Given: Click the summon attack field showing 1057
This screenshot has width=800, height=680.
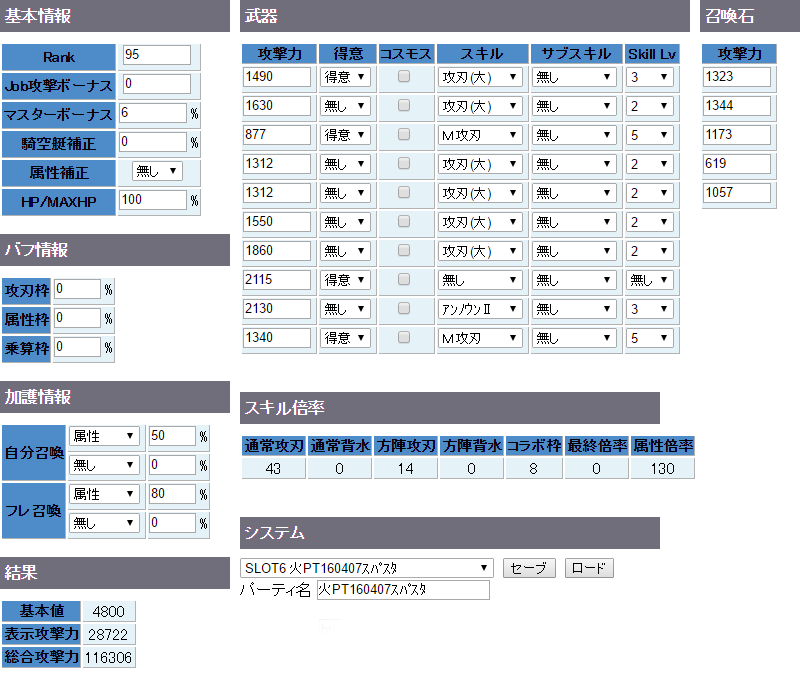Looking at the screenshot, I should 737,193.
